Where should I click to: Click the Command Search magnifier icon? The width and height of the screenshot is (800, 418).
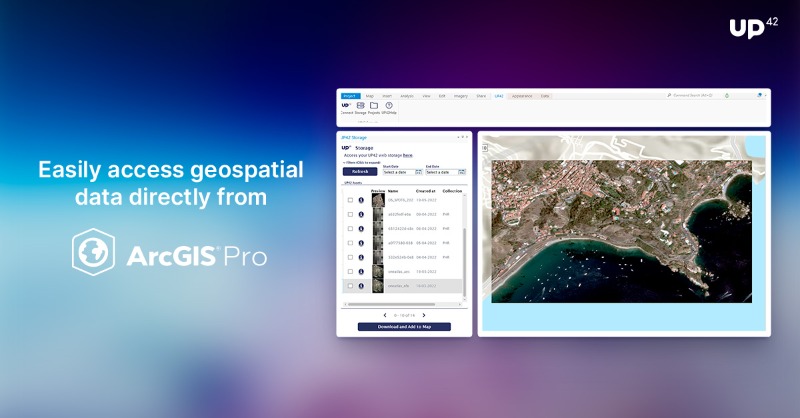pos(669,95)
